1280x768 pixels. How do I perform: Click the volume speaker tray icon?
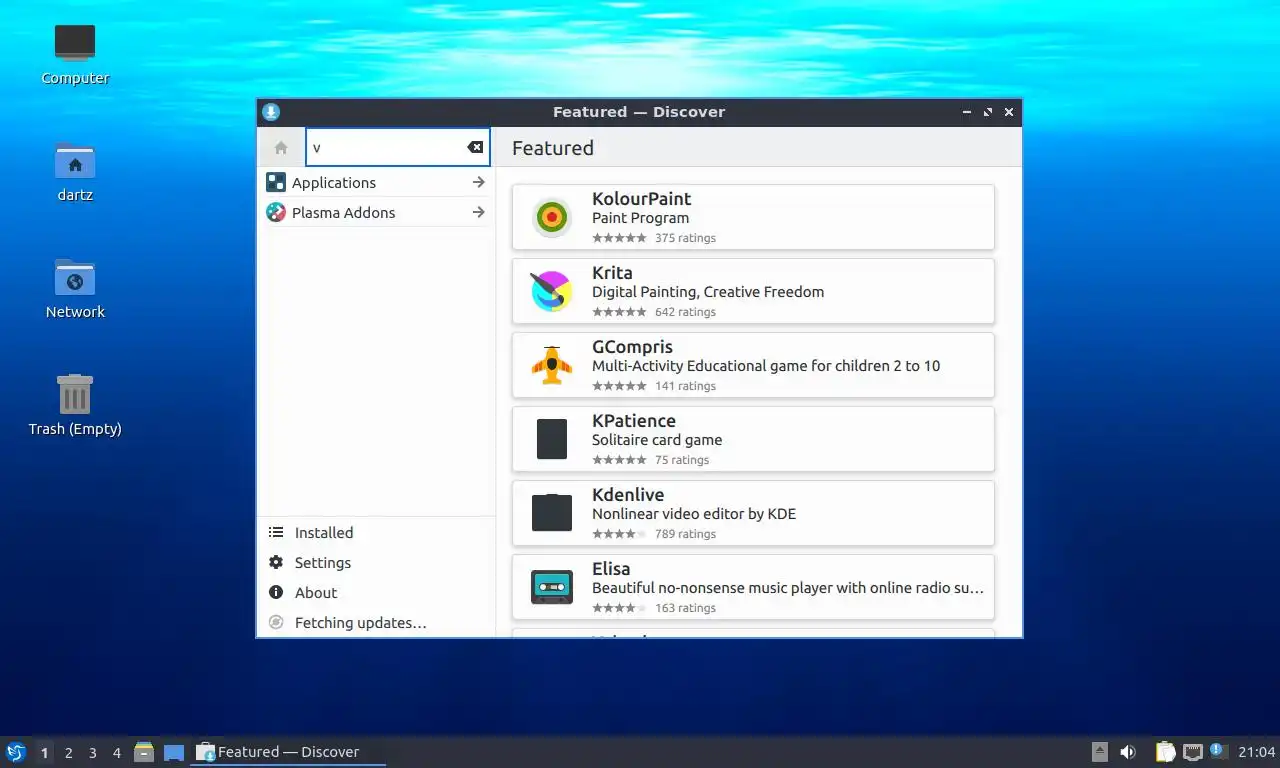[1128, 752]
